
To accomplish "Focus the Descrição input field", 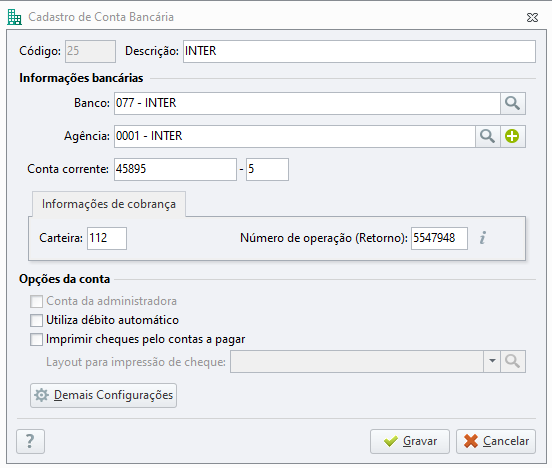I will (x=359, y=51).
